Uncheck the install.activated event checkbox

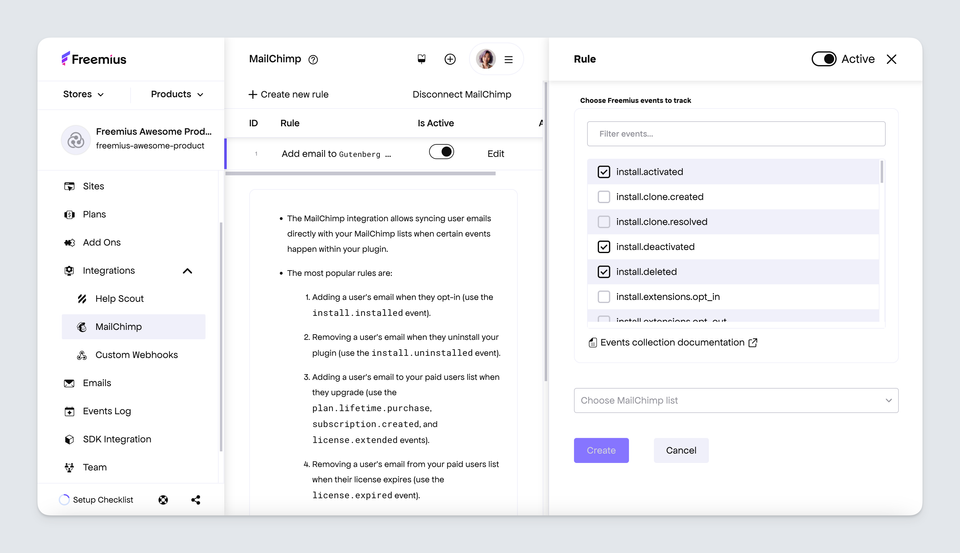tap(604, 172)
